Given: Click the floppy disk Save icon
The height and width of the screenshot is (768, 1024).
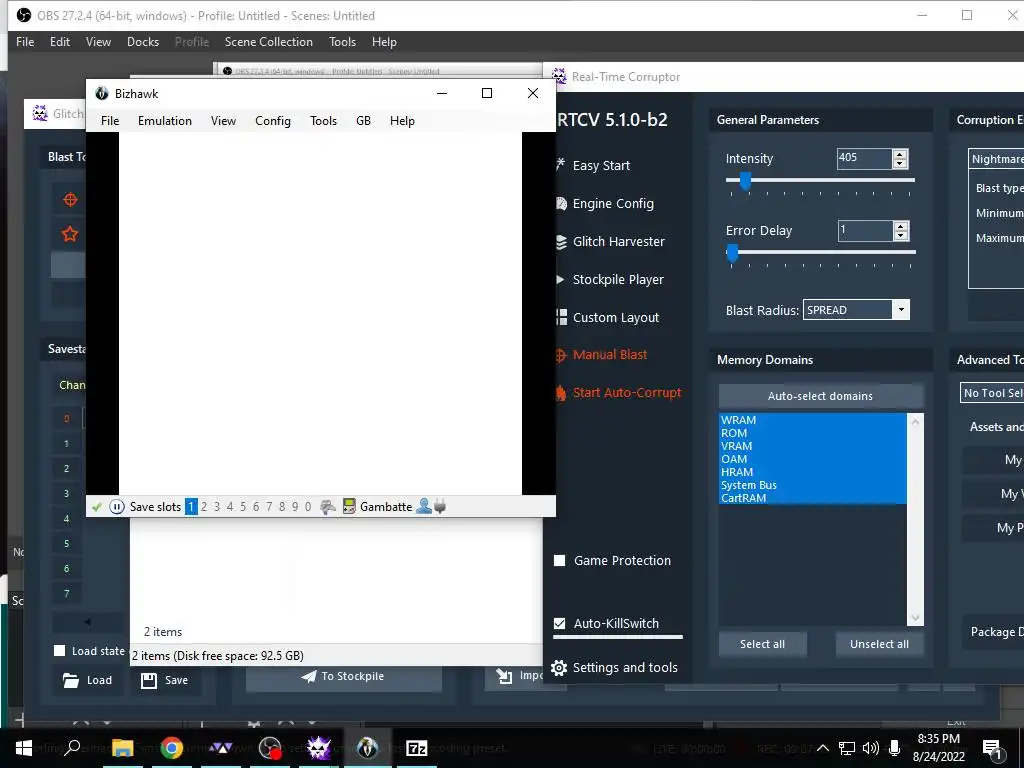Looking at the screenshot, I should click(x=149, y=680).
